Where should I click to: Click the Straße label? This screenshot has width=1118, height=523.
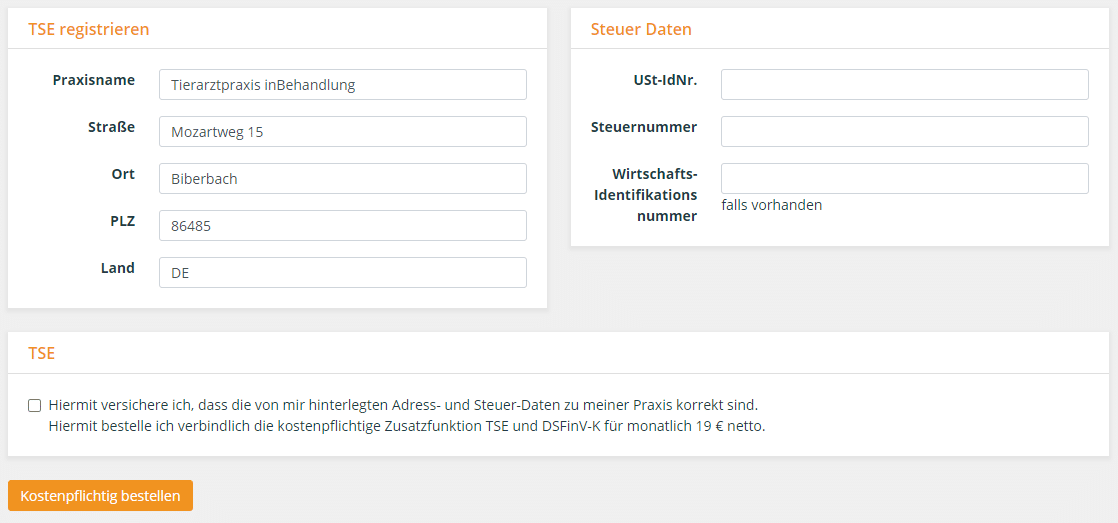[111, 127]
